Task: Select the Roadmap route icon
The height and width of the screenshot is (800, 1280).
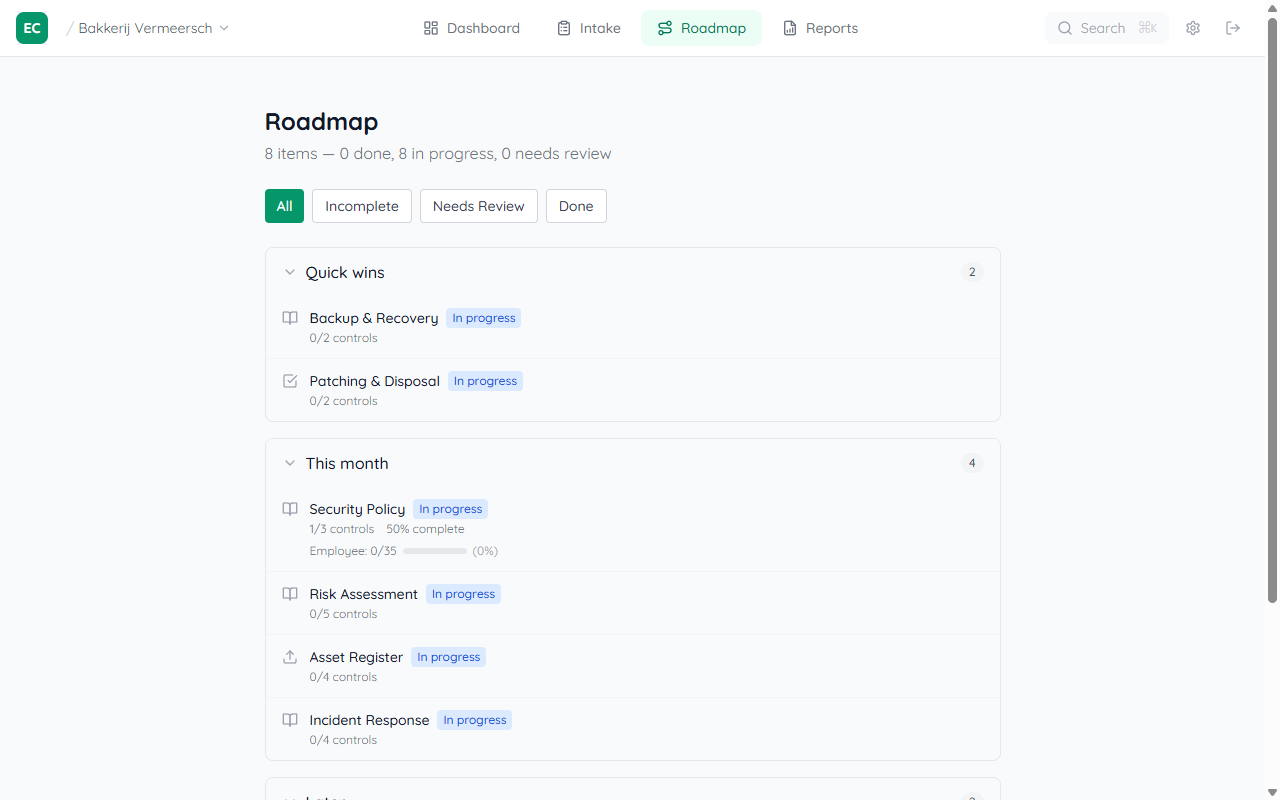Action: (665, 28)
